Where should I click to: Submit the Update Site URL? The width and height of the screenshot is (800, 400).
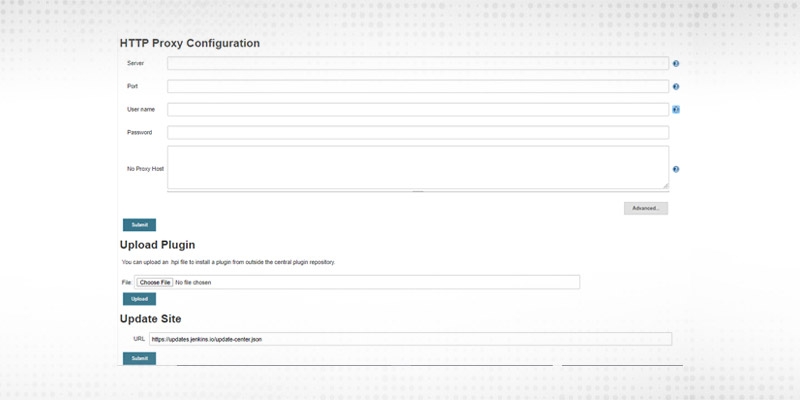139,358
